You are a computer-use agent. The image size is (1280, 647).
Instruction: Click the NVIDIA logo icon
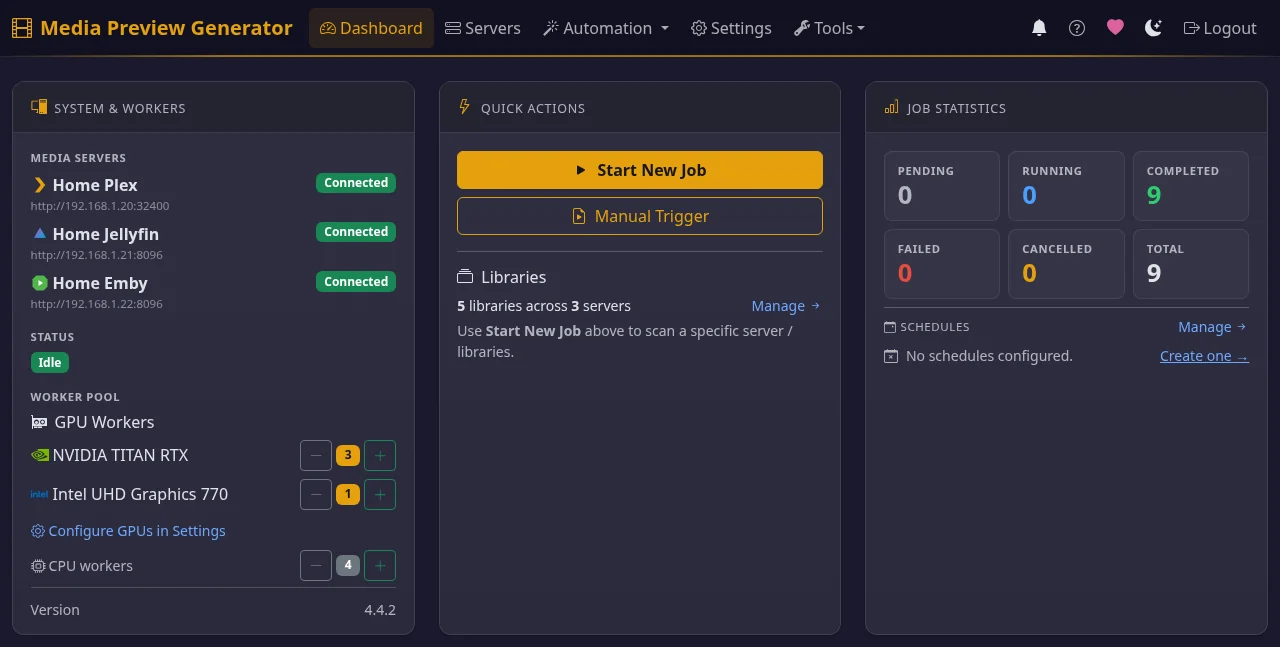[39, 455]
